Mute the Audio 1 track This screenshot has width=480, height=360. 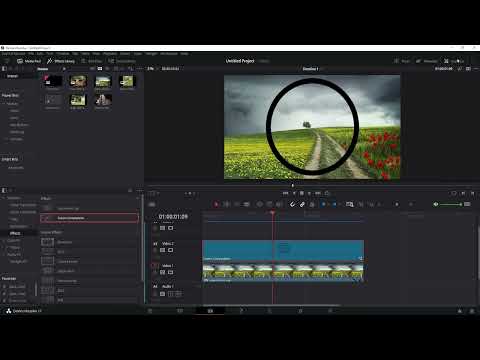[x=178, y=294]
